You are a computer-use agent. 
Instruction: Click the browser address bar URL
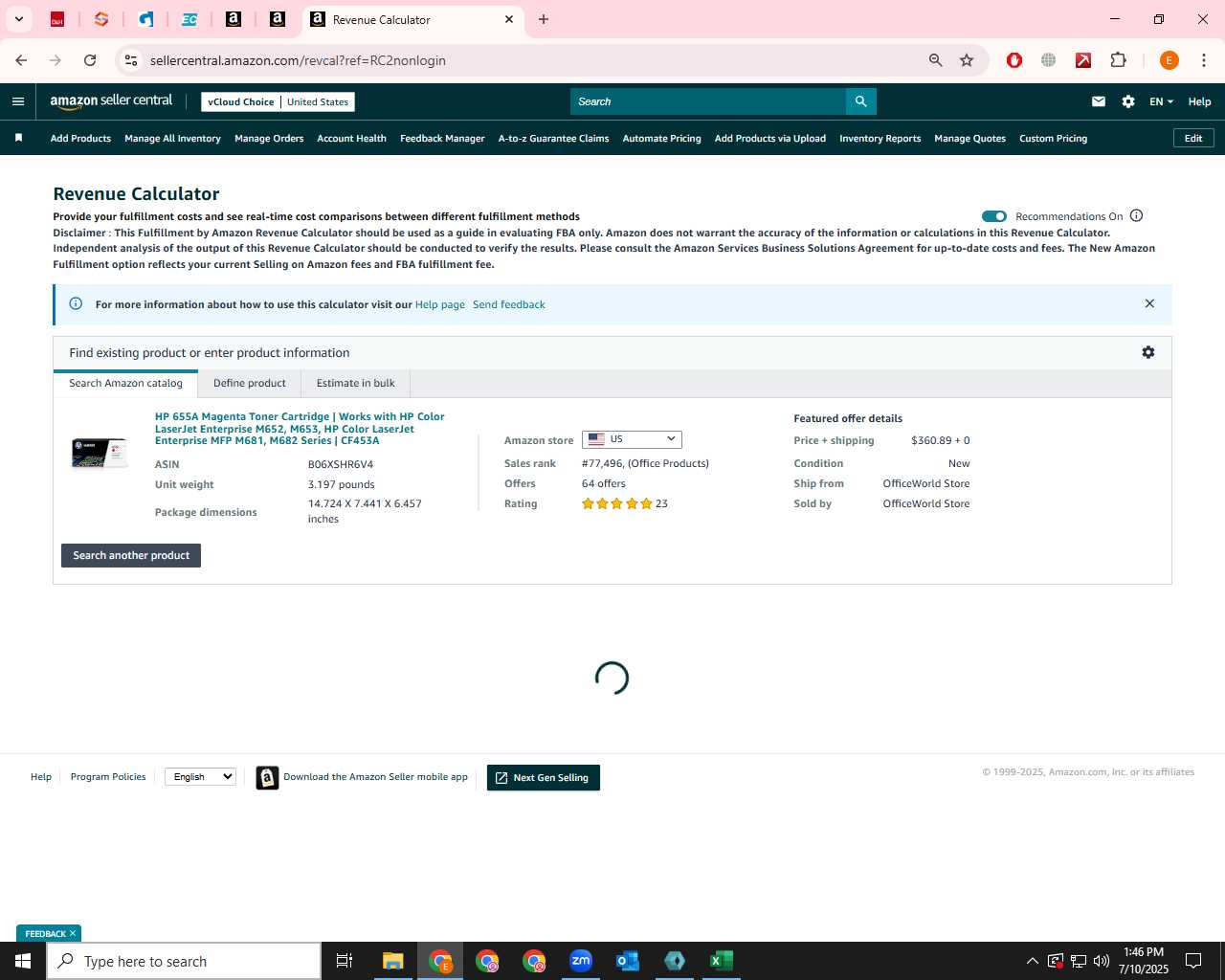(298, 60)
